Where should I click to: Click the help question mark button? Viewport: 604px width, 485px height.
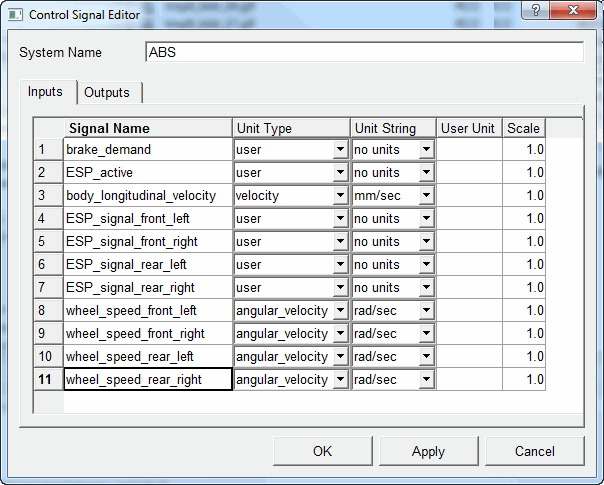coord(535,10)
